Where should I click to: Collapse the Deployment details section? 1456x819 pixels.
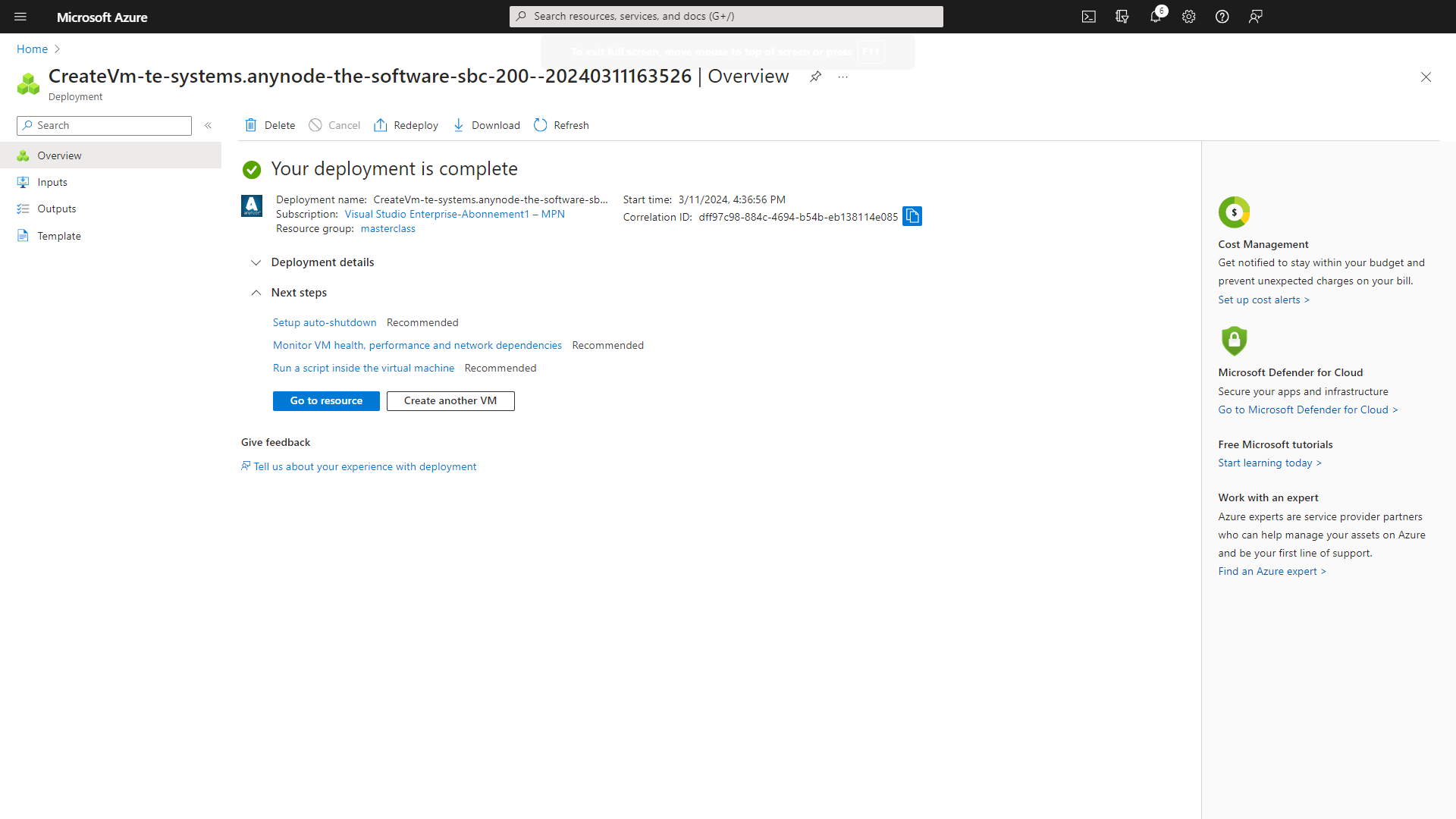(255, 262)
